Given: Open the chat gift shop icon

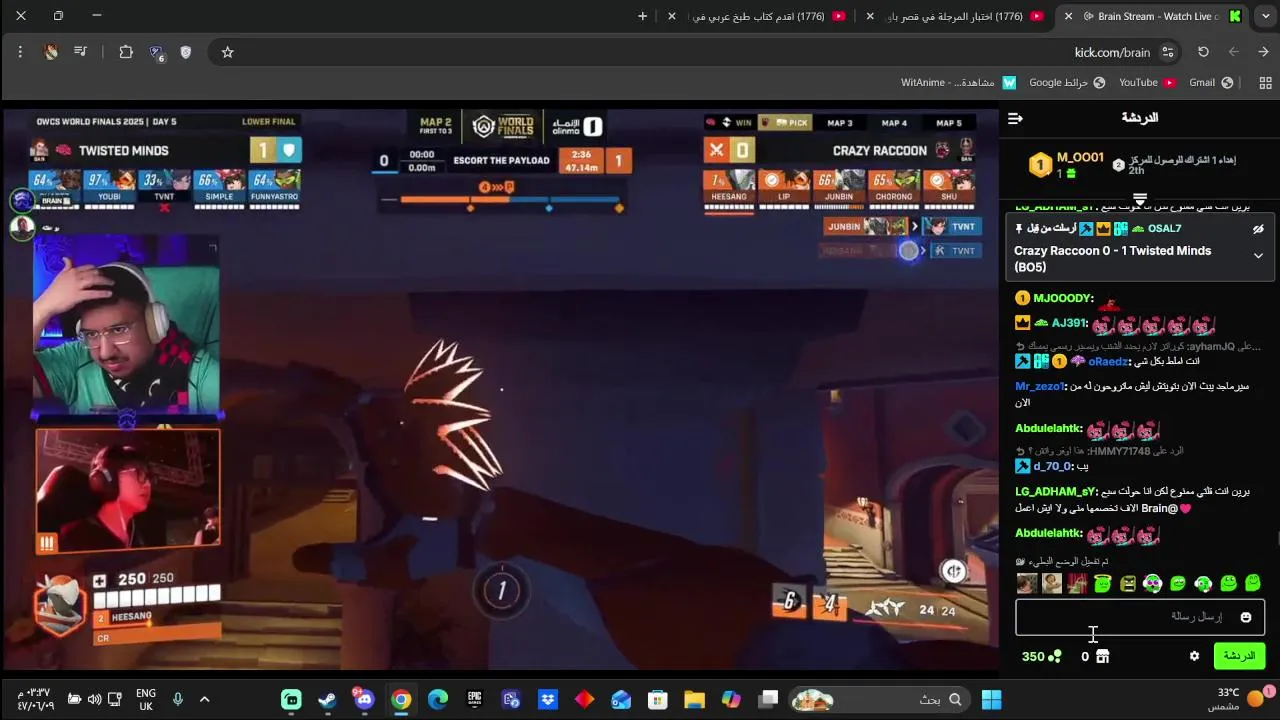Looking at the screenshot, I should pyautogui.click(x=1102, y=657).
